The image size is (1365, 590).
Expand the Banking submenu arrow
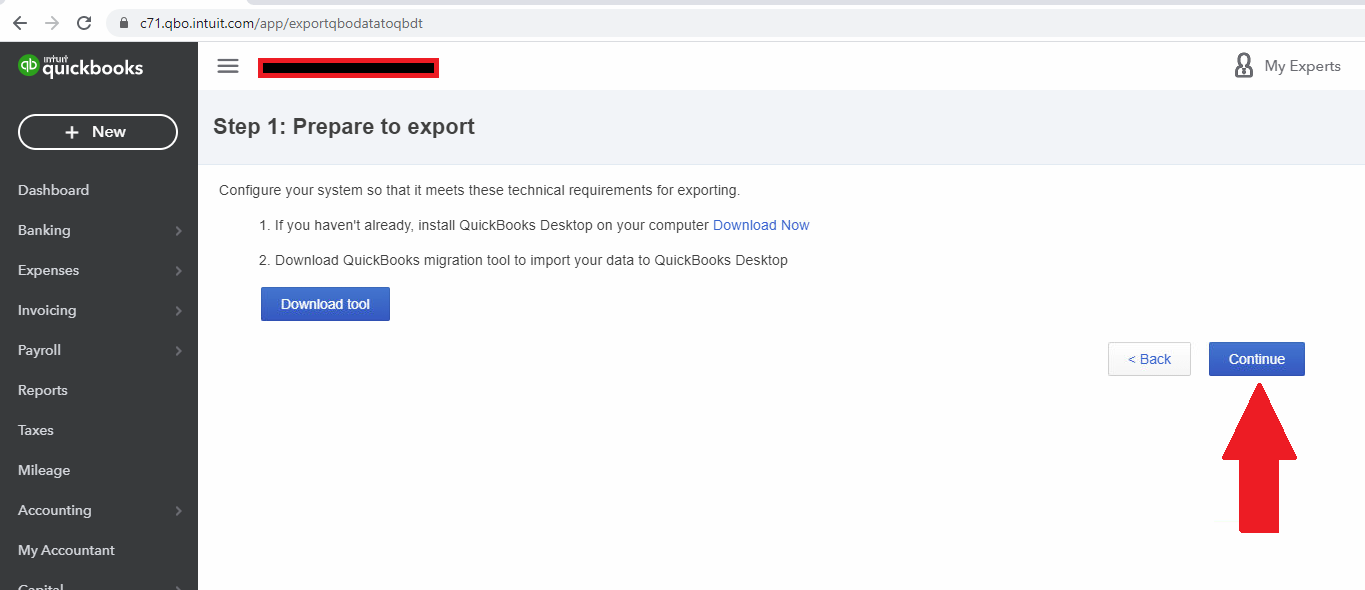(179, 231)
